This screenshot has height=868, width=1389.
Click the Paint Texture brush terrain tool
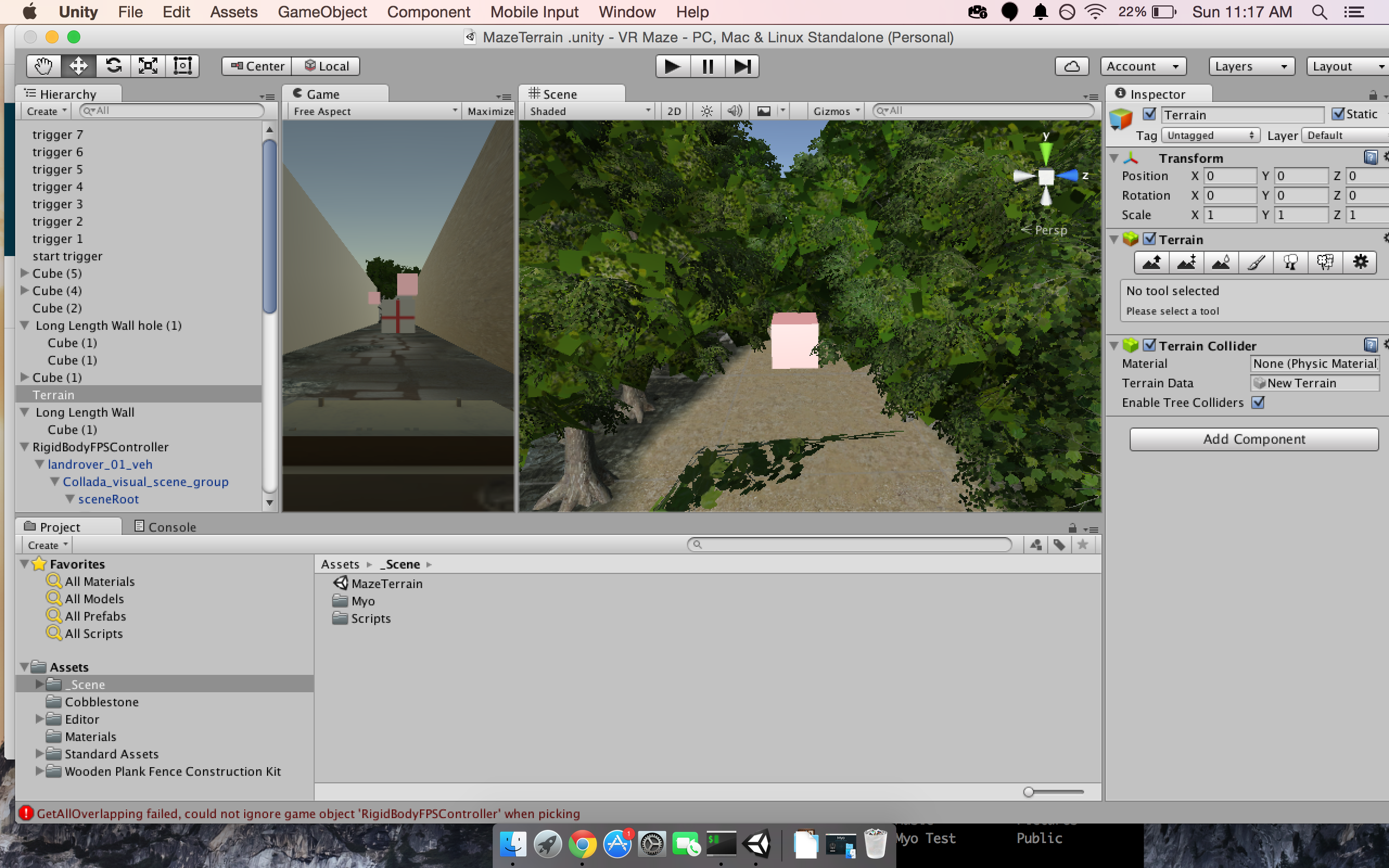point(1256,263)
